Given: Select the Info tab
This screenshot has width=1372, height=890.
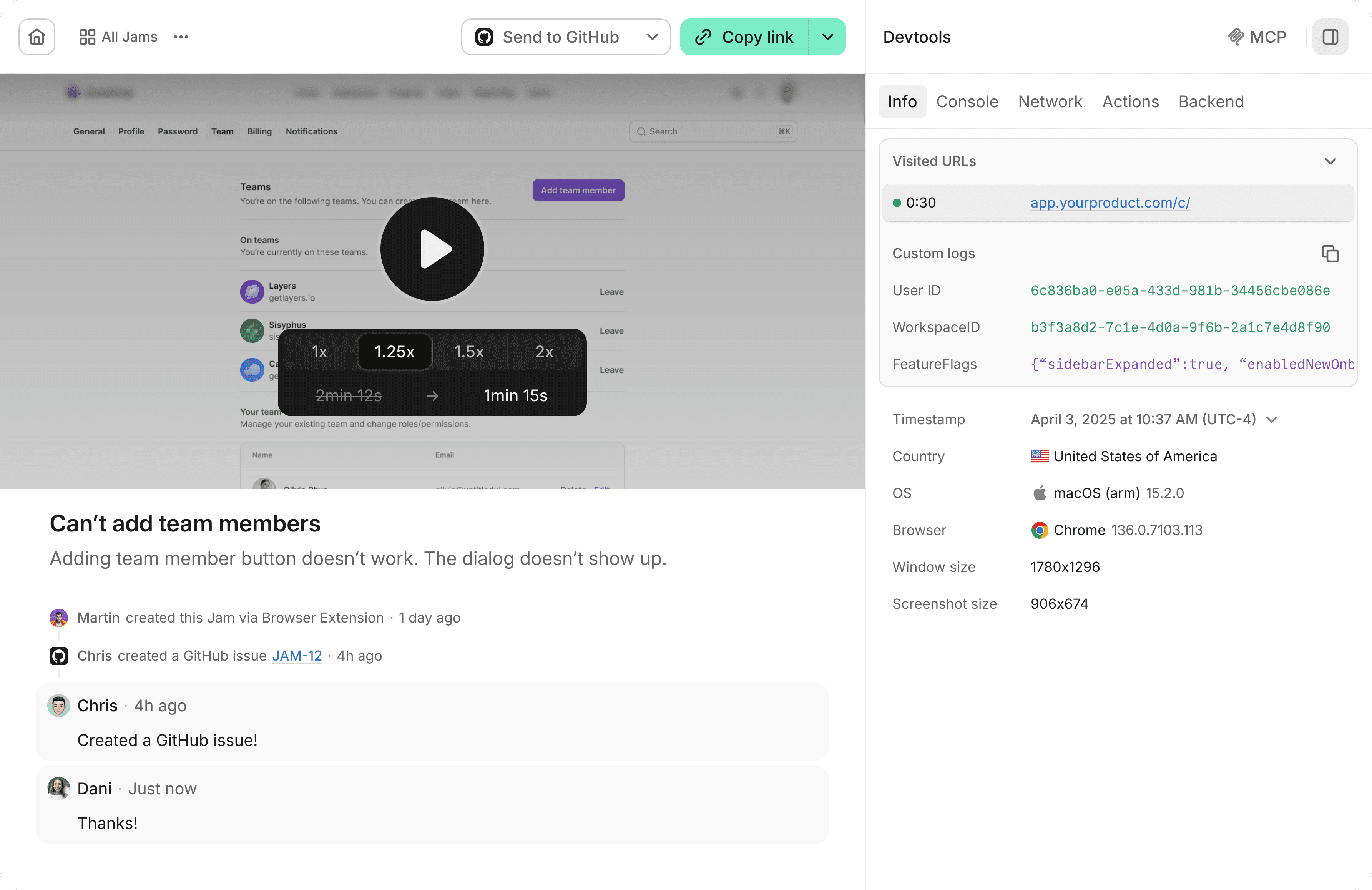Looking at the screenshot, I should [902, 101].
